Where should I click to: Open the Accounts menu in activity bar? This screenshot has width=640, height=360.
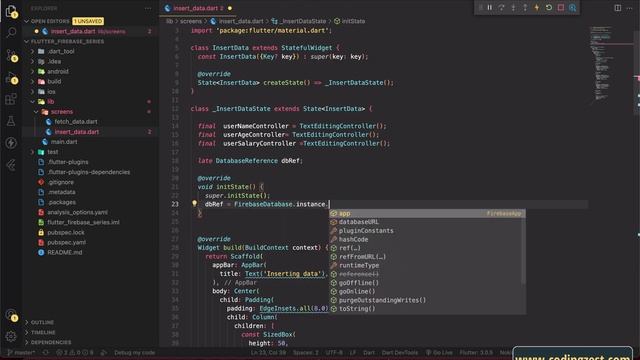click(11, 315)
